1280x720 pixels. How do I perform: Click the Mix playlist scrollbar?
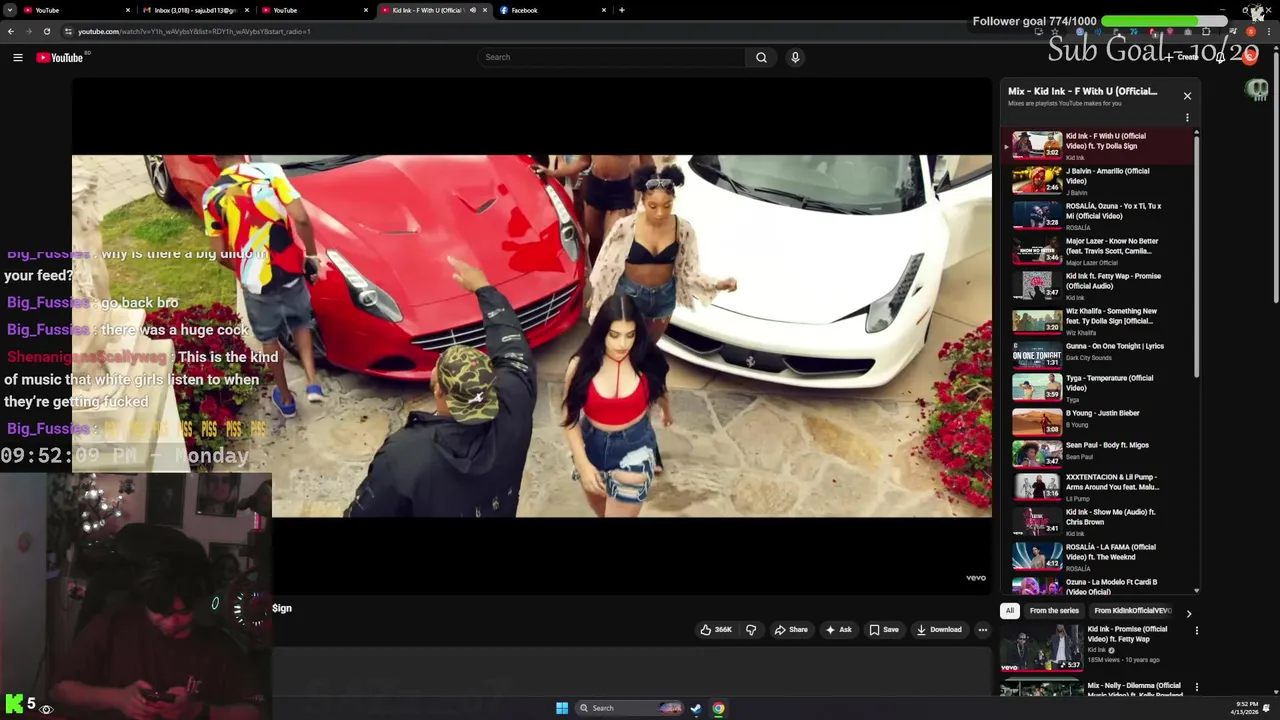[1196, 255]
